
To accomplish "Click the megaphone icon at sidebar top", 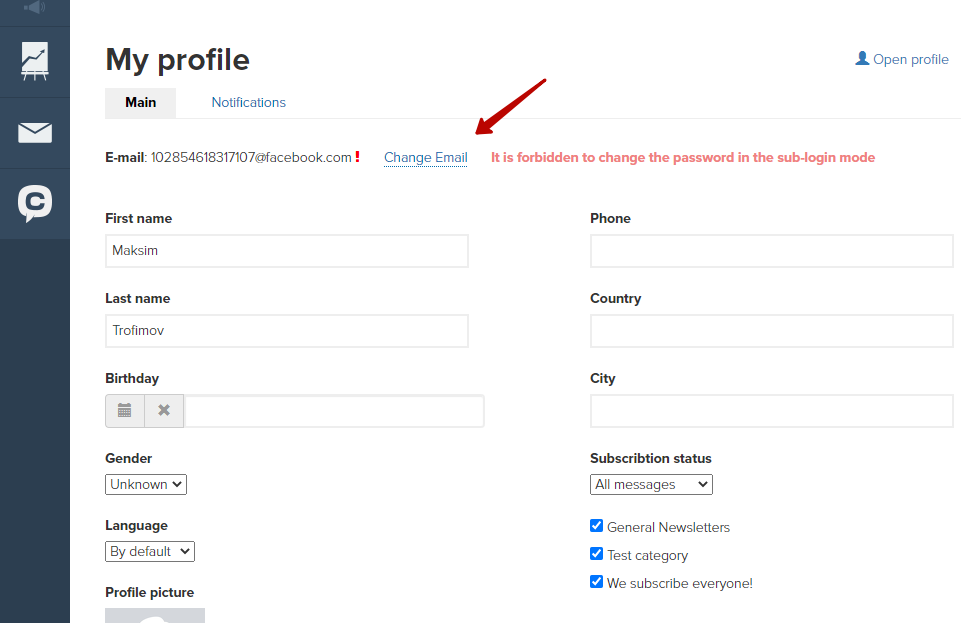I will (35, 7).
